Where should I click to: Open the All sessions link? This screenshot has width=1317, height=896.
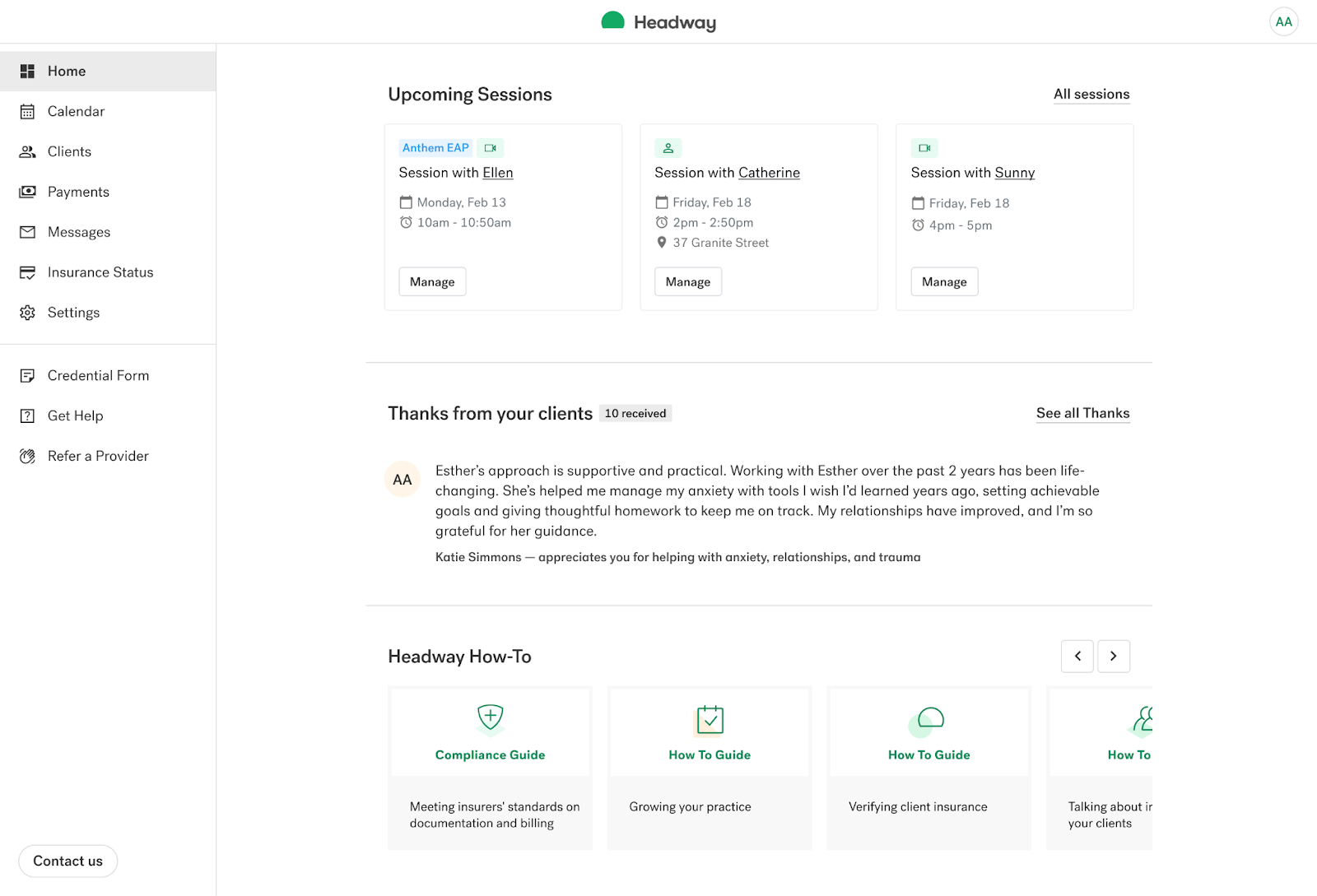[x=1091, y=95]
